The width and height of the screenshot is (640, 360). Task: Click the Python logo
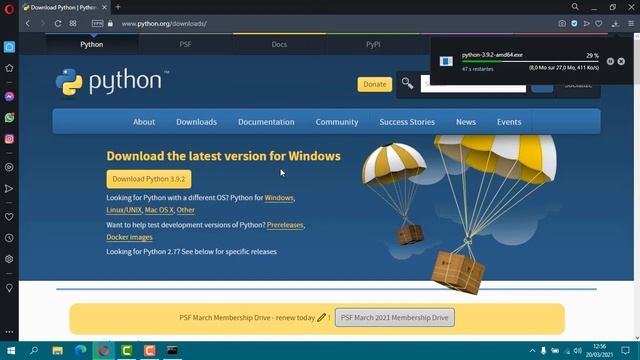coord(112,82)
